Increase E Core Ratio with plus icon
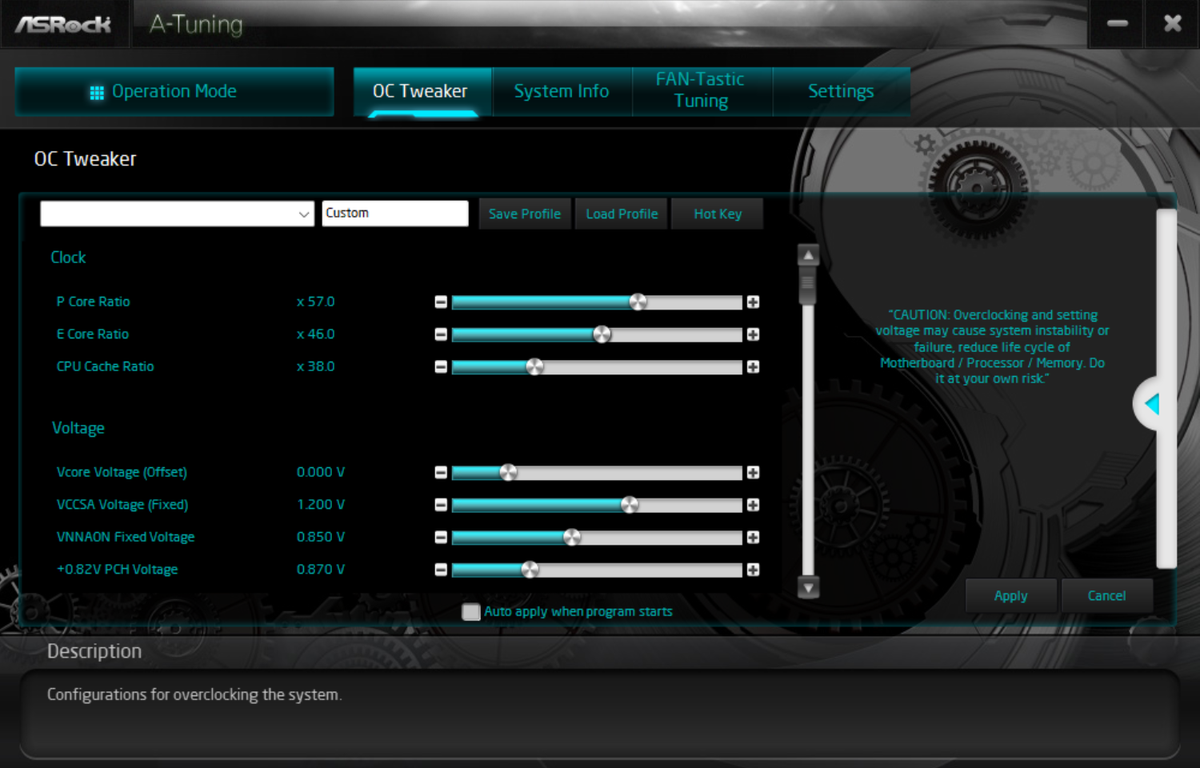The image size is (1200, 768). tap(753, 335)
